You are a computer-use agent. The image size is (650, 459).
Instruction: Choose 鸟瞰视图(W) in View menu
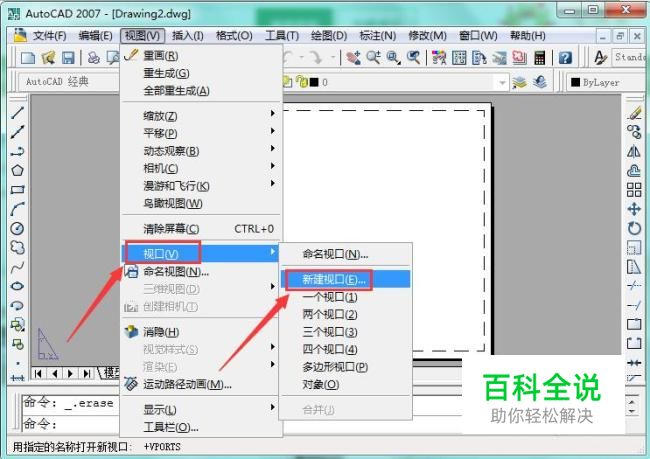[x=201, y=203]
